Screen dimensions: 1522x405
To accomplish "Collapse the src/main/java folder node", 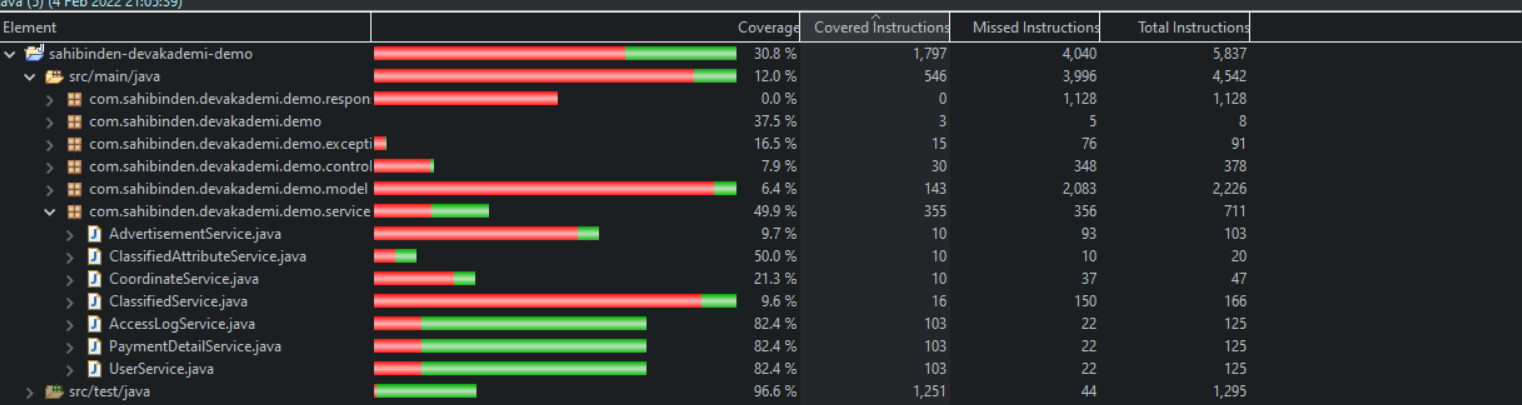I will coord(29,76).
